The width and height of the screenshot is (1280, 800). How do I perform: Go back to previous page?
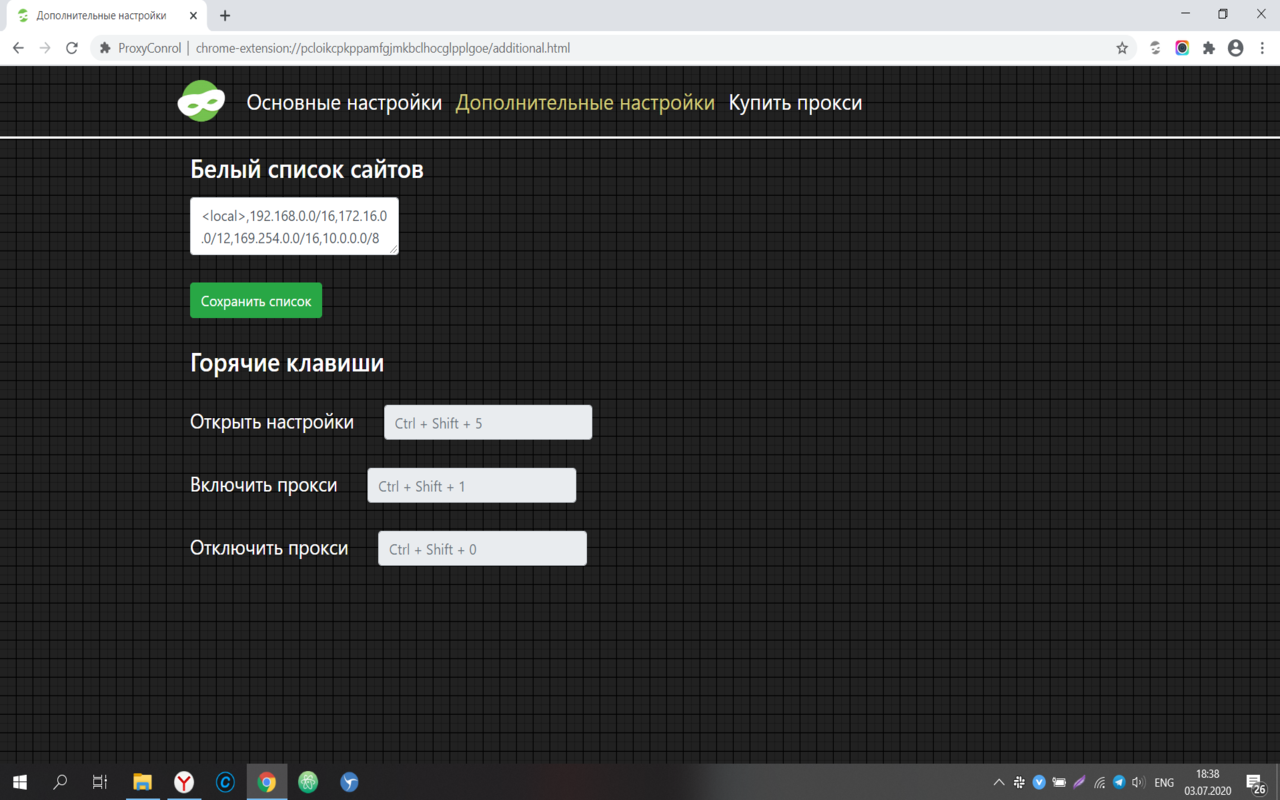coord(18,48)
